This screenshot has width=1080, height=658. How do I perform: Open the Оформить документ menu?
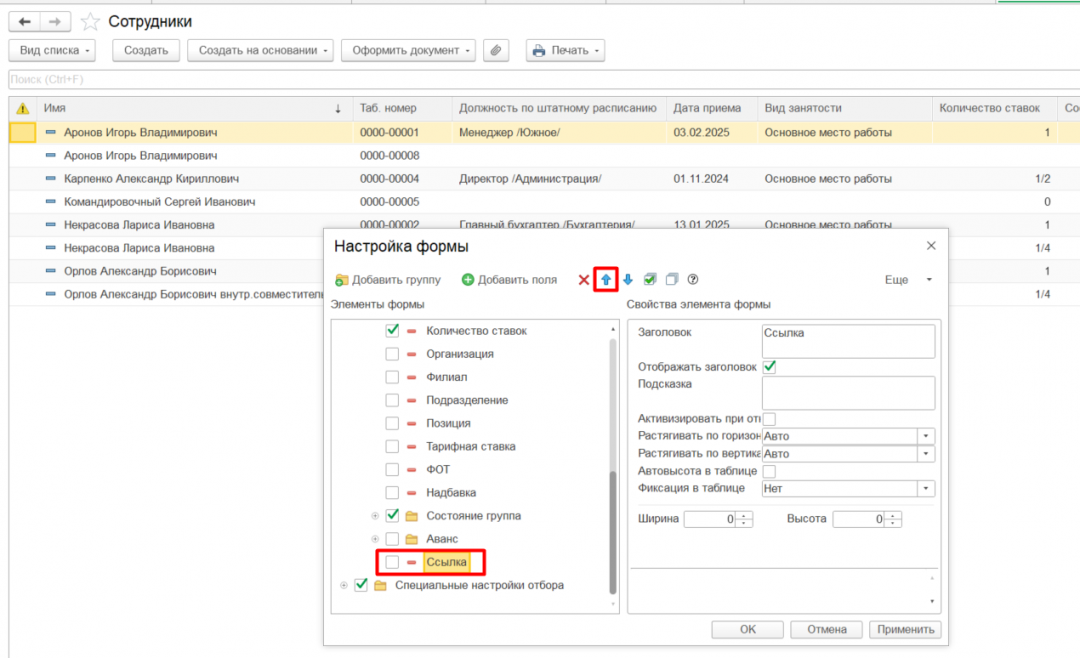coord(408,50)
